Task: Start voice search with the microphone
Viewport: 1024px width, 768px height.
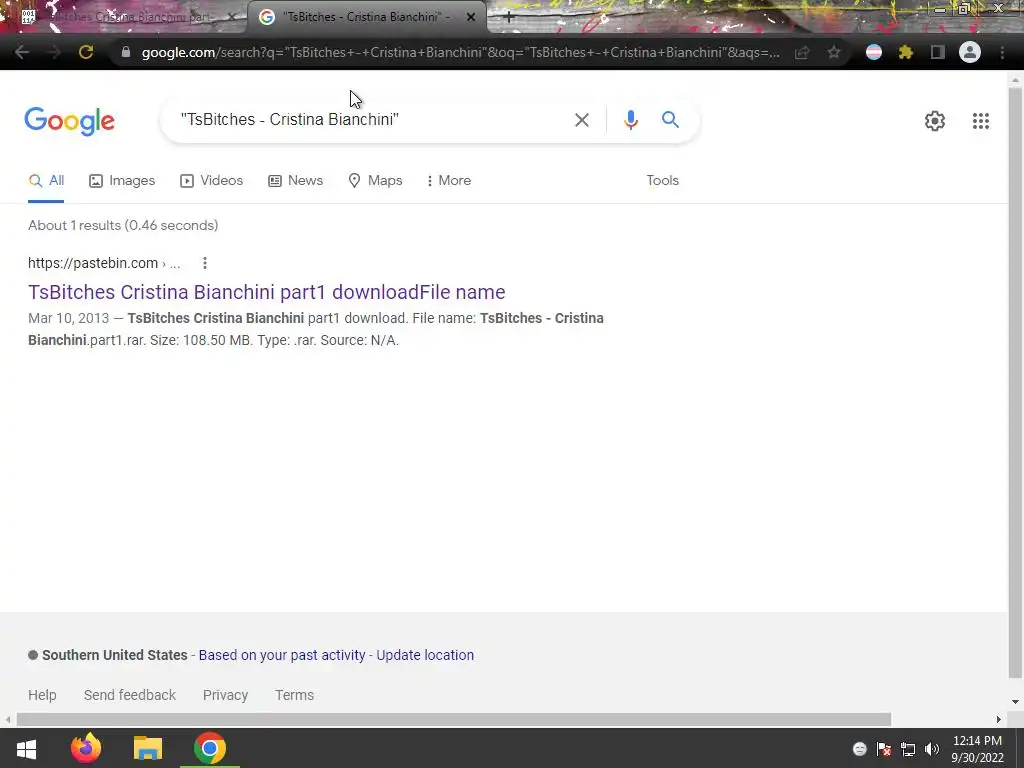Action: pyautogui.click(x=631, y=120)
